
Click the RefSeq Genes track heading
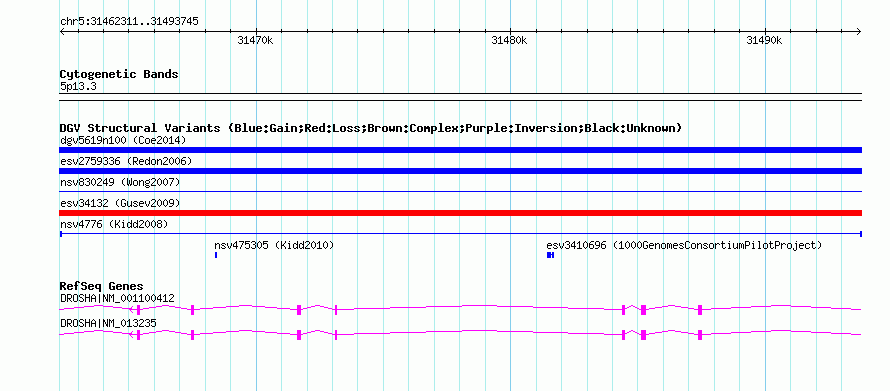102,286
